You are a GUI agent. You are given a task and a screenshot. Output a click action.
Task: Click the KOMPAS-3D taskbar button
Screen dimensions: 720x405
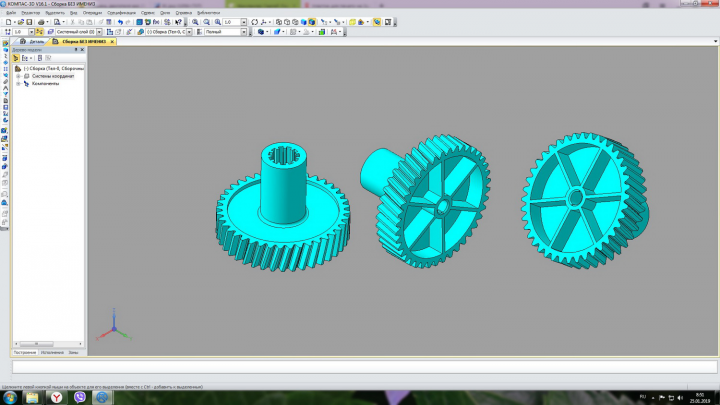pyautogui.click(x=102, y=397)
